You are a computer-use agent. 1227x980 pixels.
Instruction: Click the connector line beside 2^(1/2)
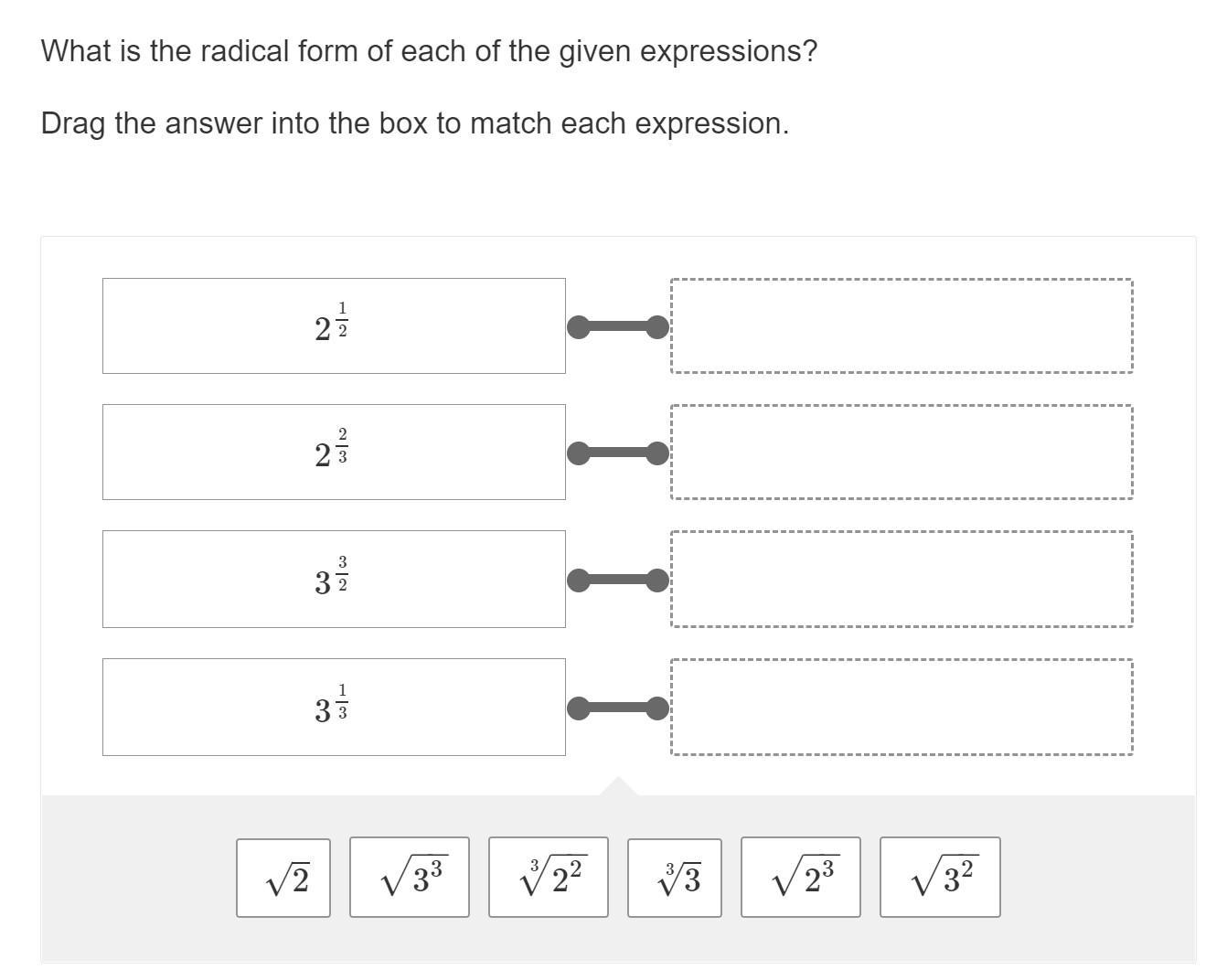coord(618,326)
